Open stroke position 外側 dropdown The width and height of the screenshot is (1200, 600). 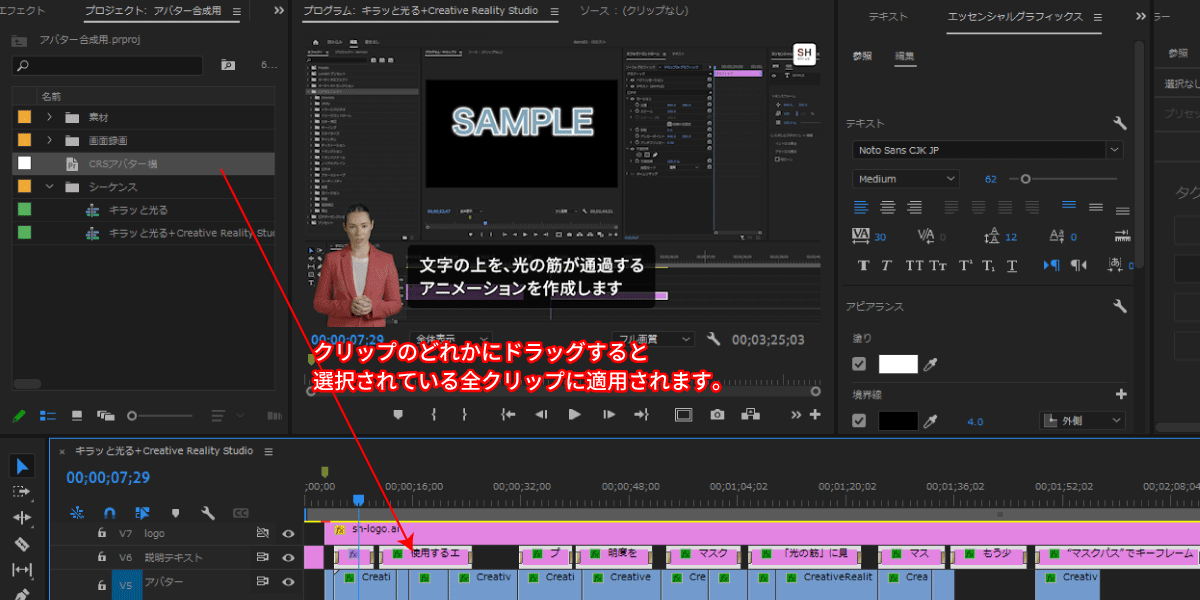pyautogui.click(x=1082, y=421)
